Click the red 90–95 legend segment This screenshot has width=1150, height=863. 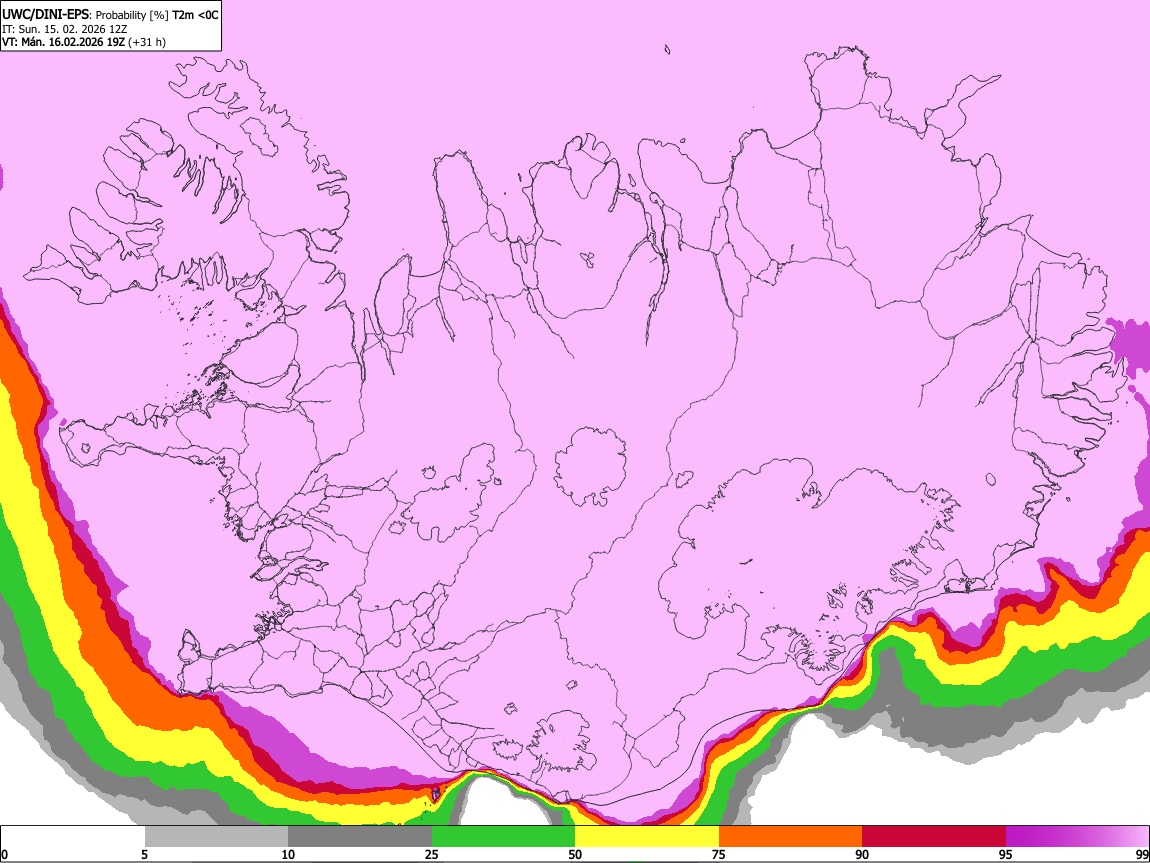(934, 837)
